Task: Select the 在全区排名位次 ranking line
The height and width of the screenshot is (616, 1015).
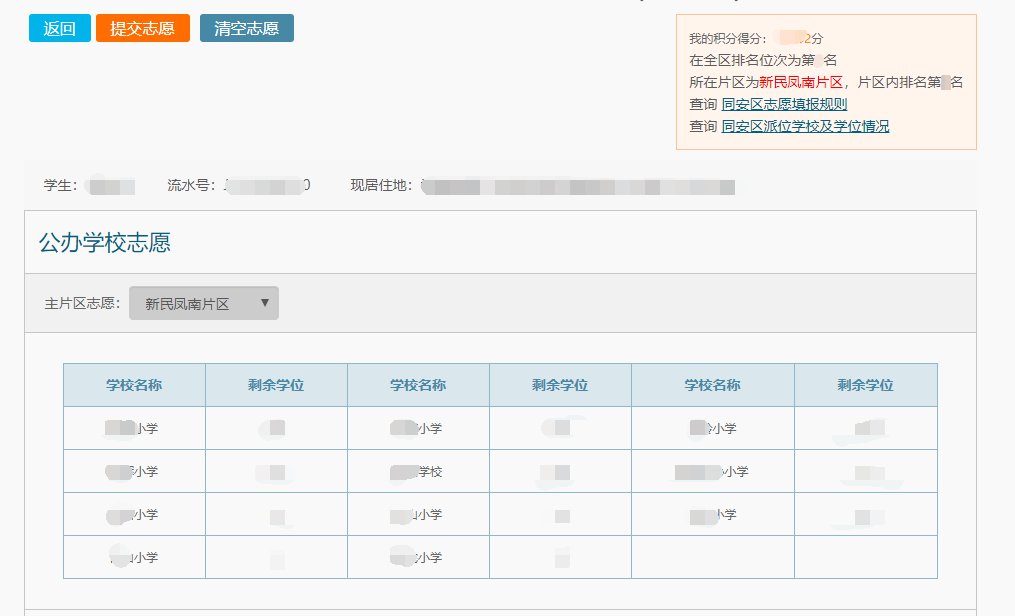Action: [762, 60]
